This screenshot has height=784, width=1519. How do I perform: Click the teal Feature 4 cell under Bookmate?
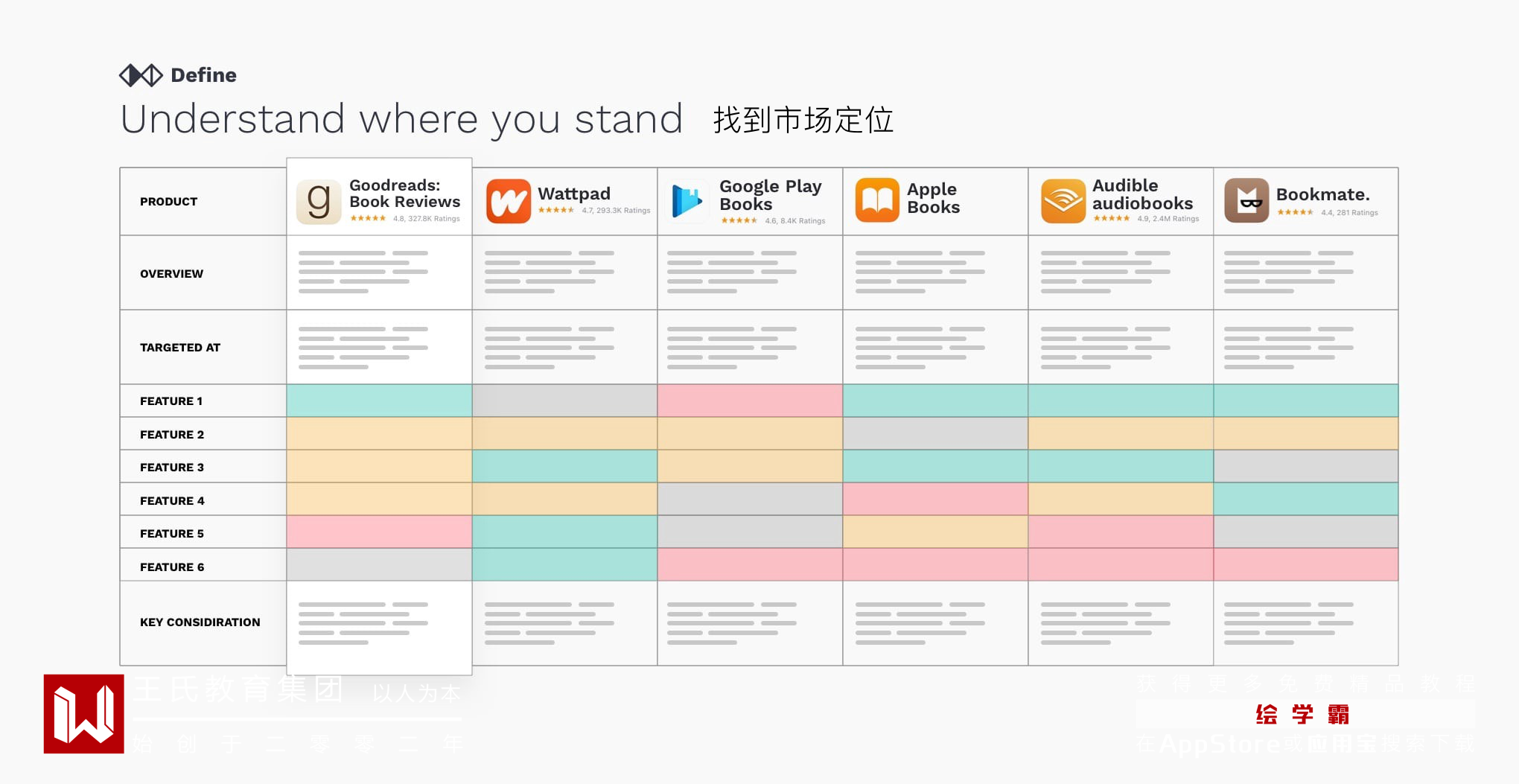click(1306, 499)
